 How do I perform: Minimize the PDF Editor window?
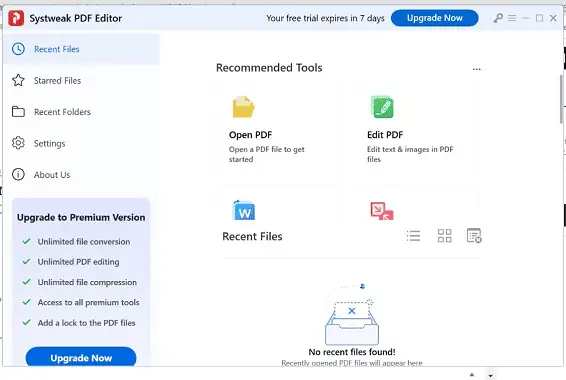click(x=526, y=18)
